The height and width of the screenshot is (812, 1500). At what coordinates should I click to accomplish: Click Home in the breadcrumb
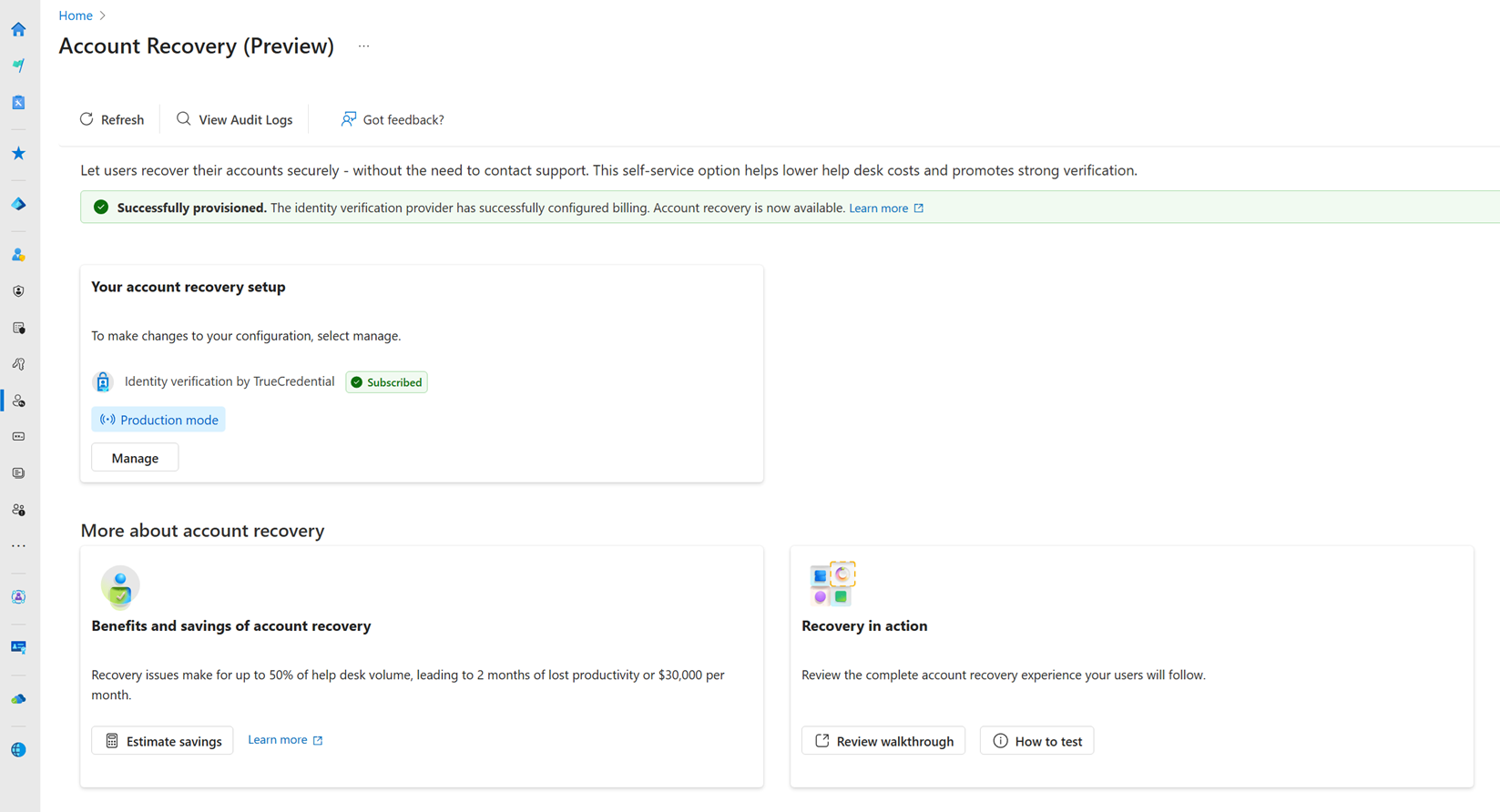click(76, 15)
